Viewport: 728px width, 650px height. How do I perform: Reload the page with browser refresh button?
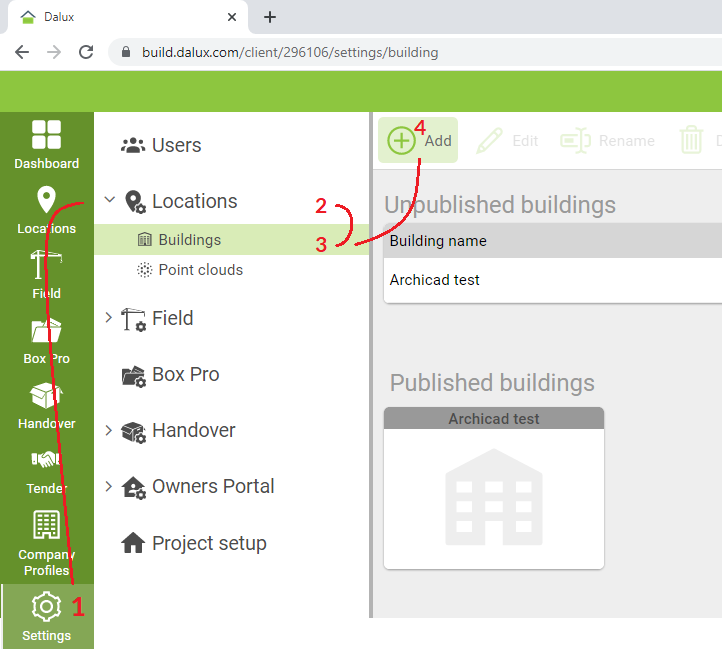pyautogui.click(x=86, y=52)
